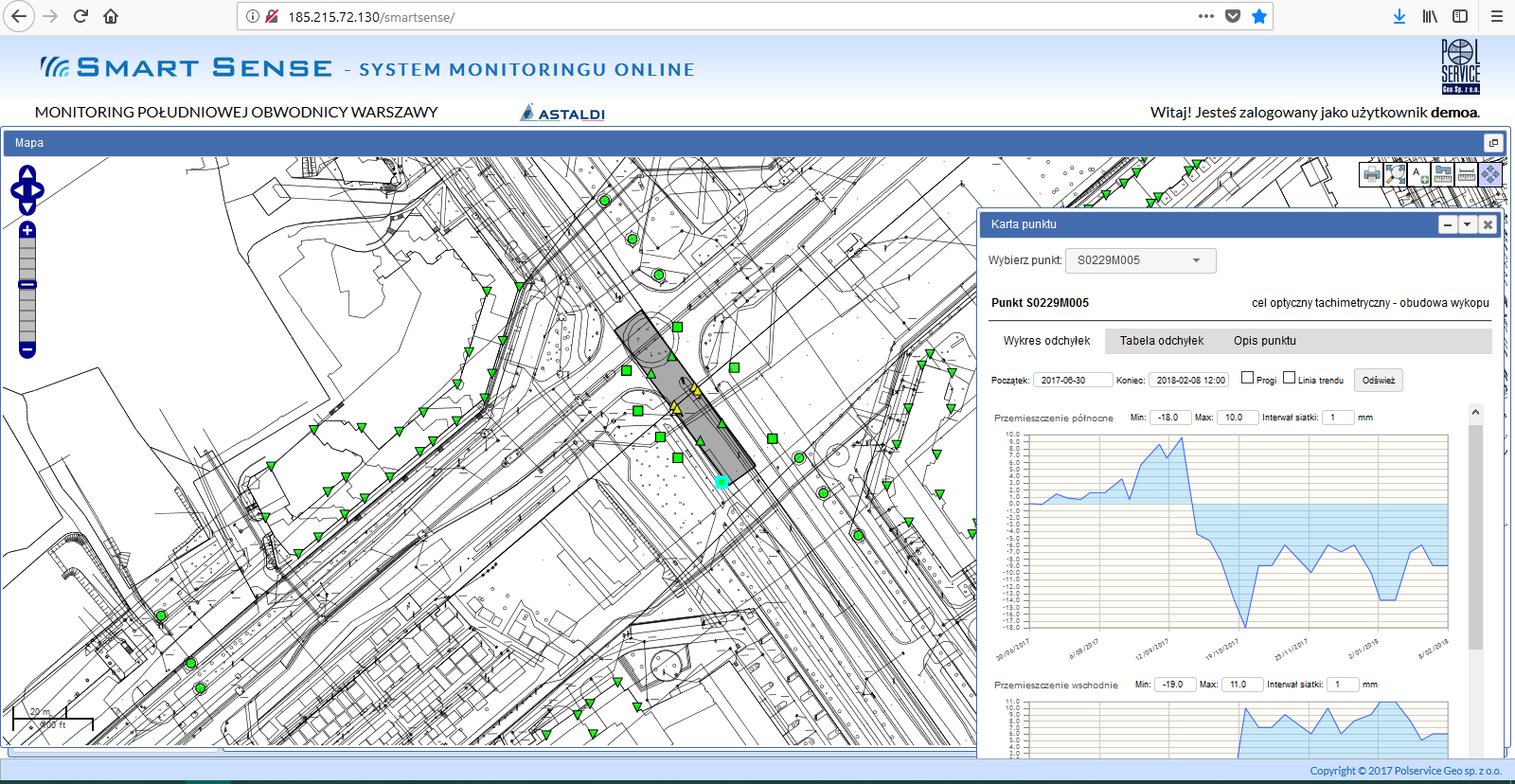
Task: Switch to Tabela odchyłek tab
Action: point(1162,341)
